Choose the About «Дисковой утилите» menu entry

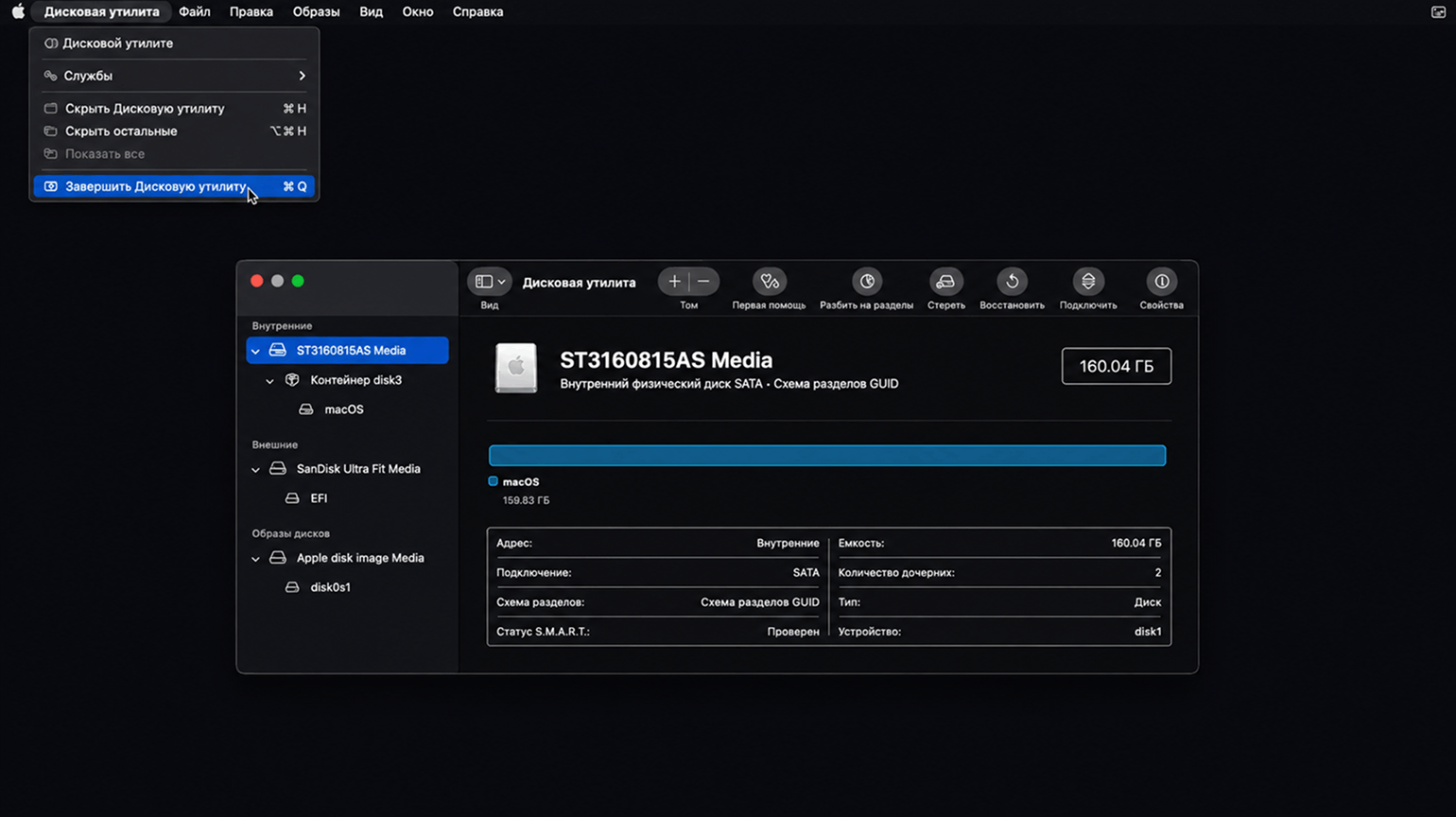click(x=174, y=43)
